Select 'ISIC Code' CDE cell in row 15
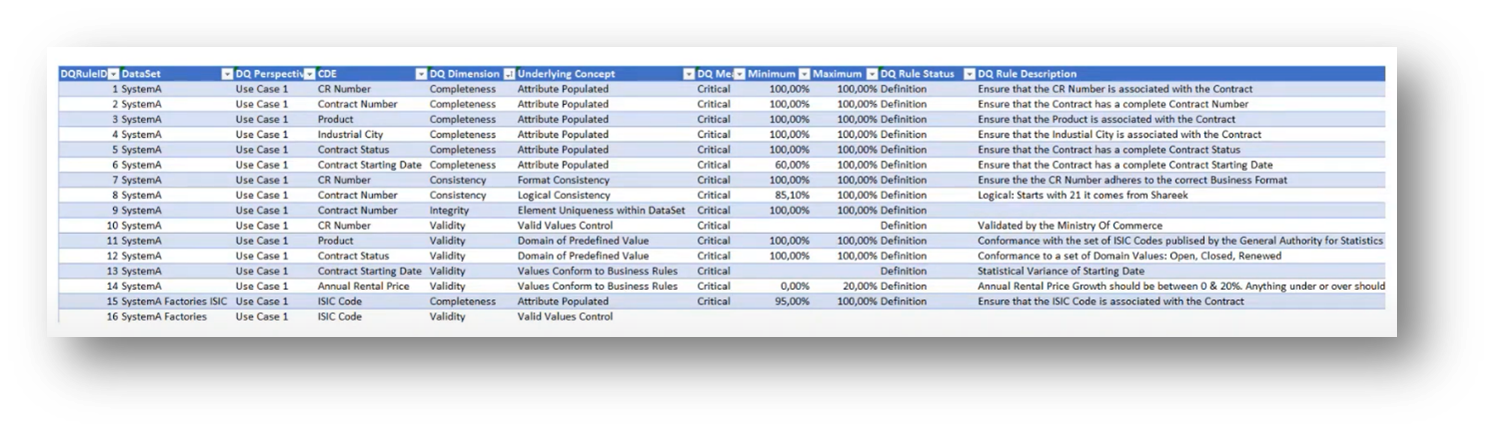The height and width of the screenshot is (432, 1492). (x=340, y=301)
